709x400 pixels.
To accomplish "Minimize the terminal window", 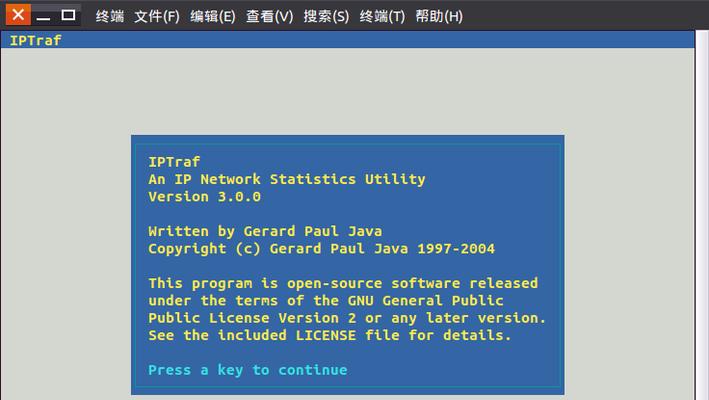I will (43, 15).
